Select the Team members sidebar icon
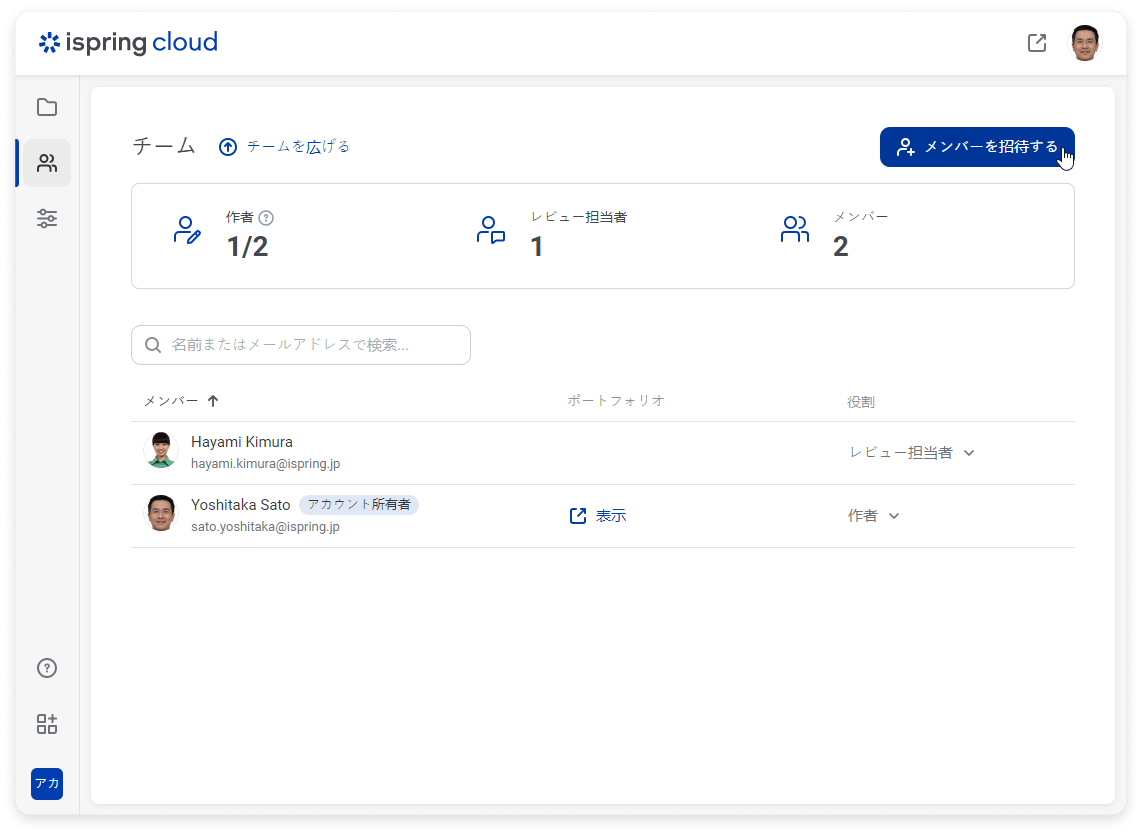Screen dimensions: 1142x834 47,163
